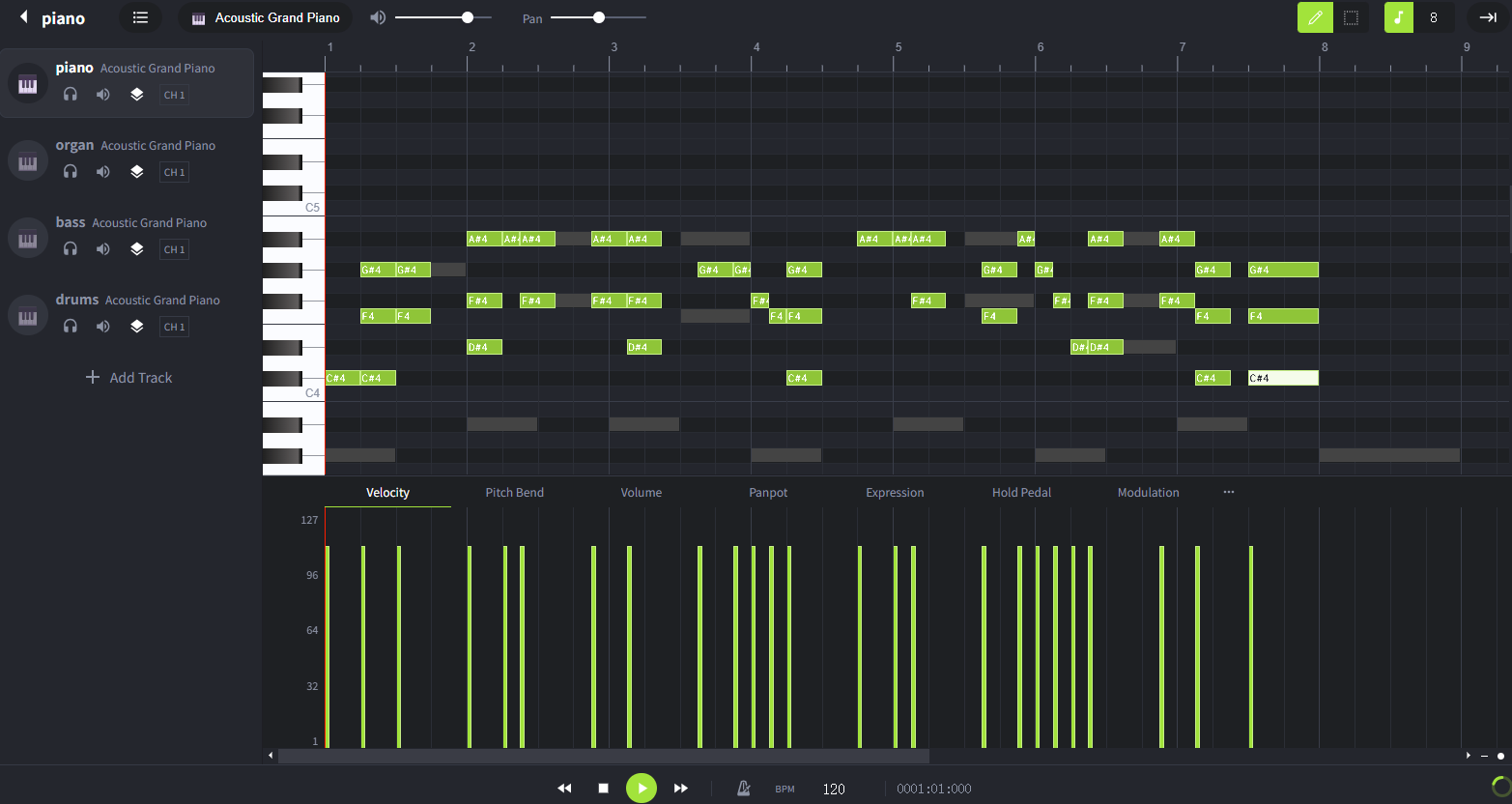Viewport: 1512px width, 804px height.
Task: Mute the organ track speaker icon
Action: [103, 171]
